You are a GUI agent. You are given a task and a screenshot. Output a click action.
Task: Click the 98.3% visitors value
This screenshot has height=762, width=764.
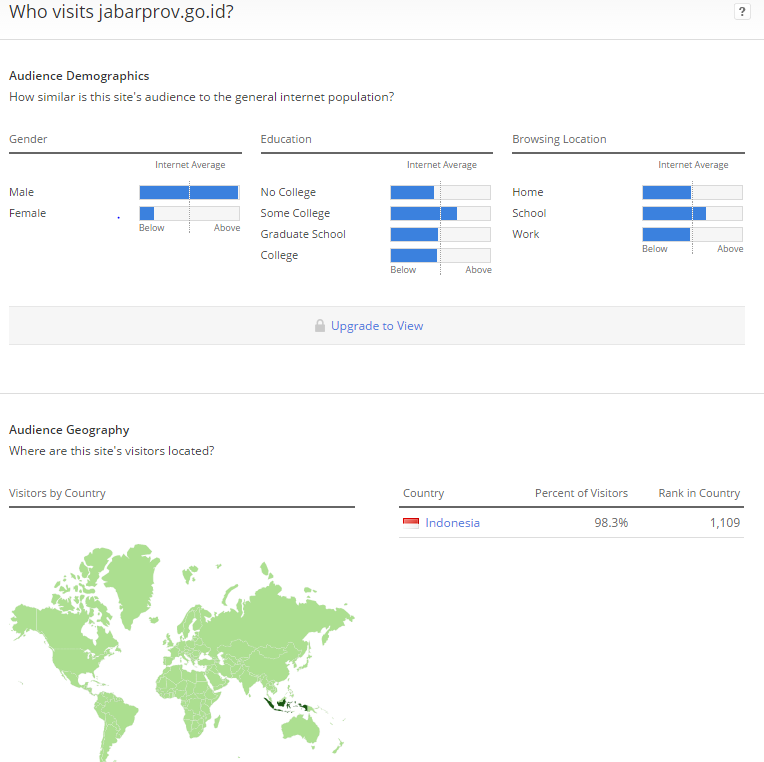[611, 523]
